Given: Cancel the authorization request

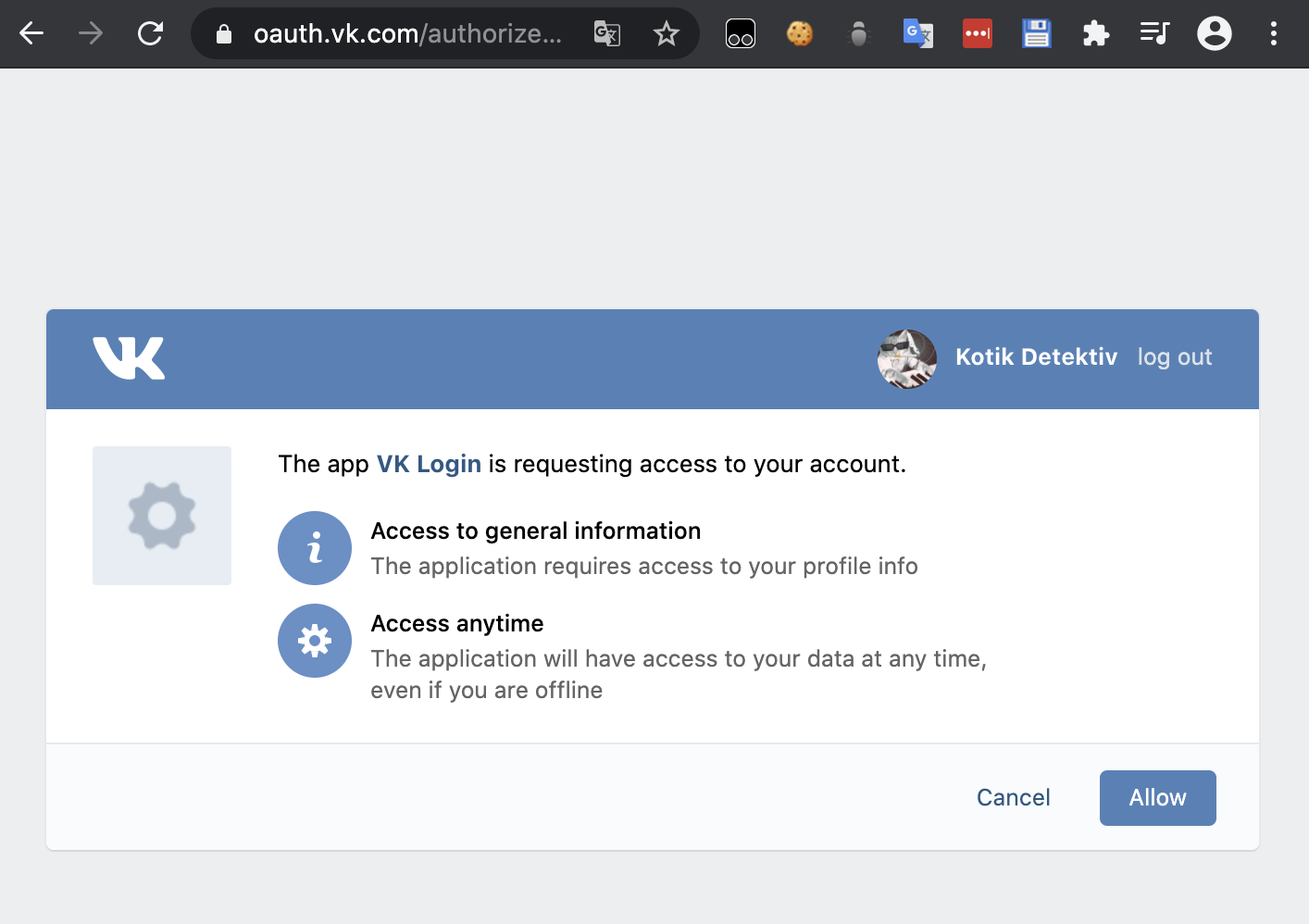Looking at the screenshot, I should (1014, 798).
